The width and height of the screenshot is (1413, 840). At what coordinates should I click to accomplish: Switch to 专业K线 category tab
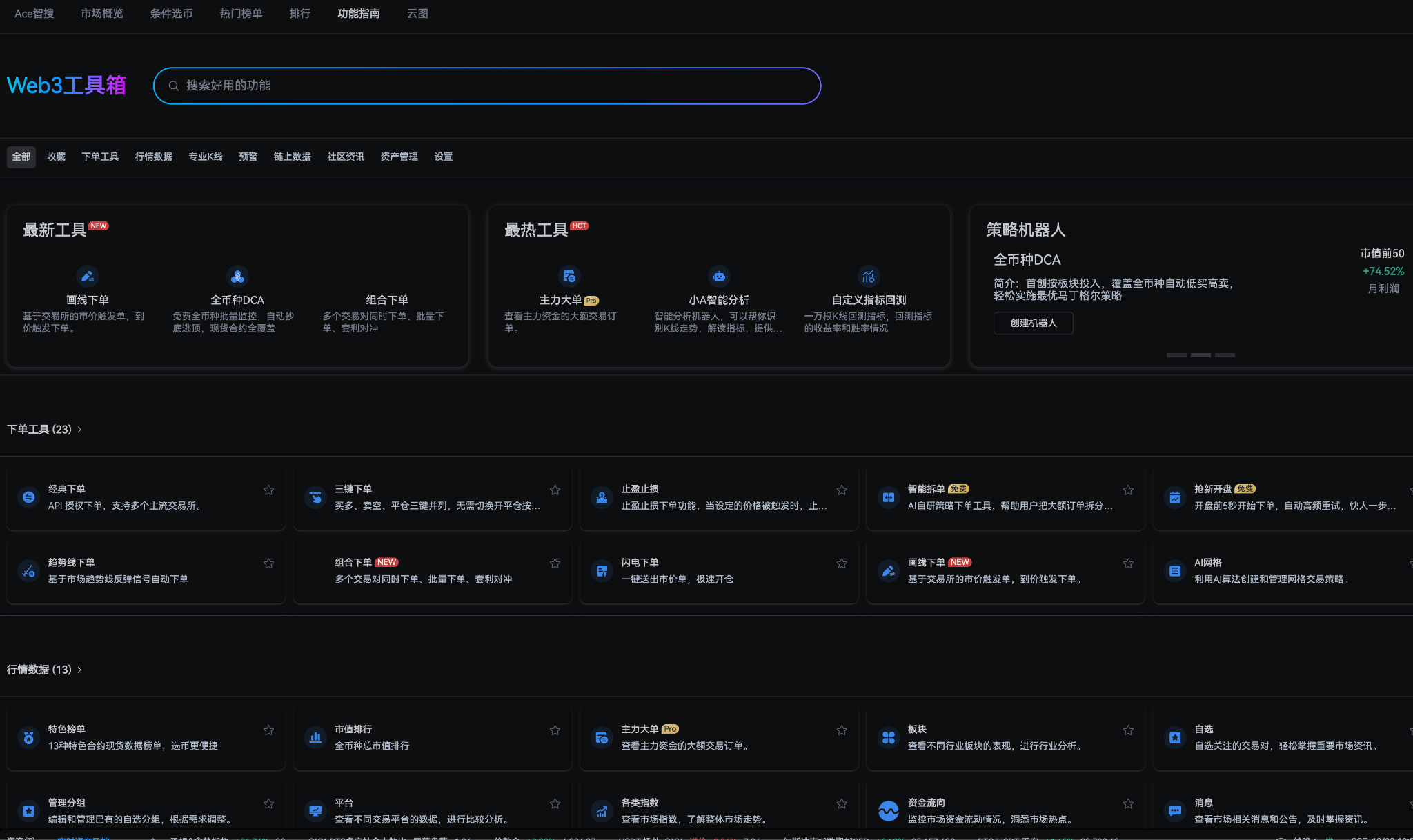tap(206, 157)
